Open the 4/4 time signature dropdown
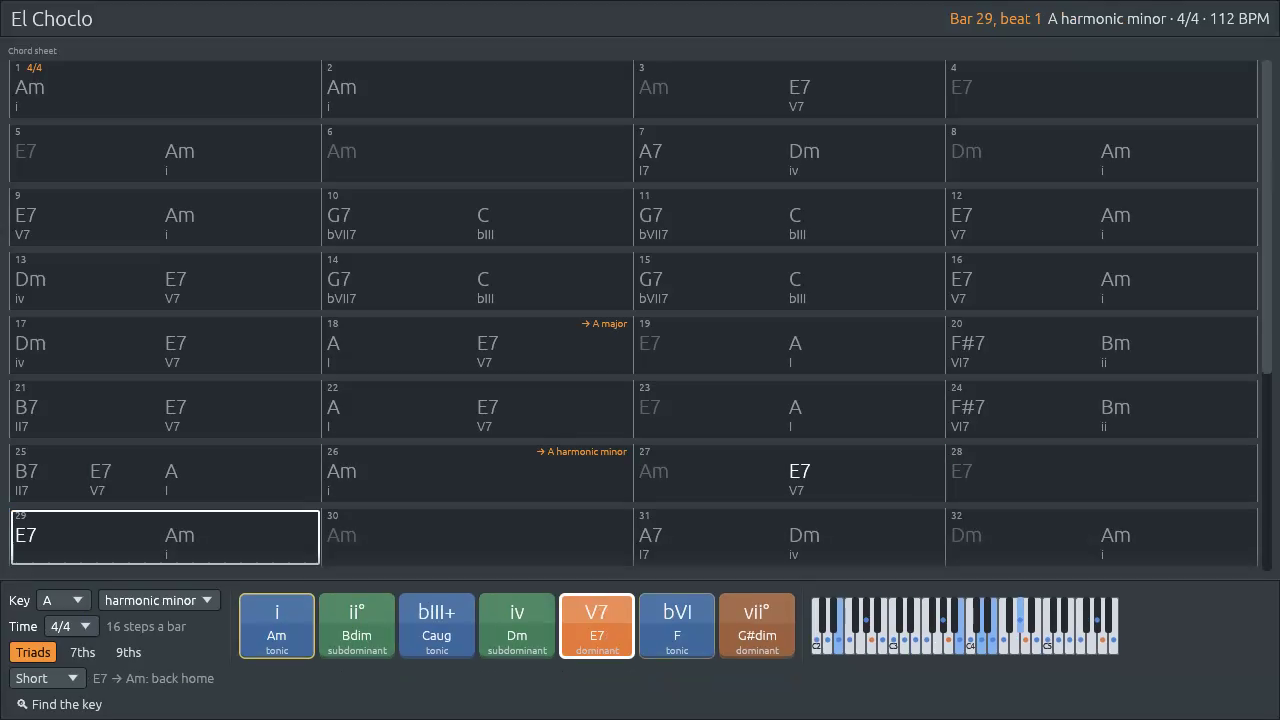The width and height of the screenshot is (1280, 720). pos(71,626)
